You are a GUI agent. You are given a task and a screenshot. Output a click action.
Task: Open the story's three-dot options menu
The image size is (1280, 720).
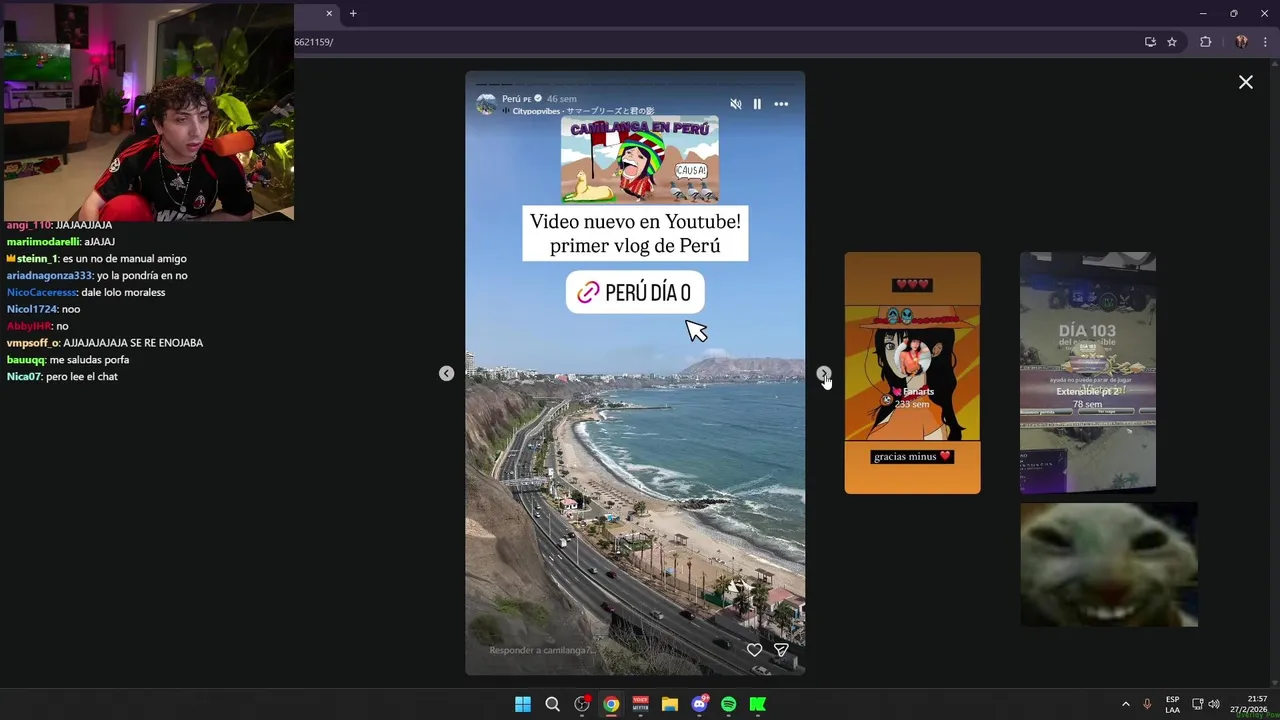(781, 104)
